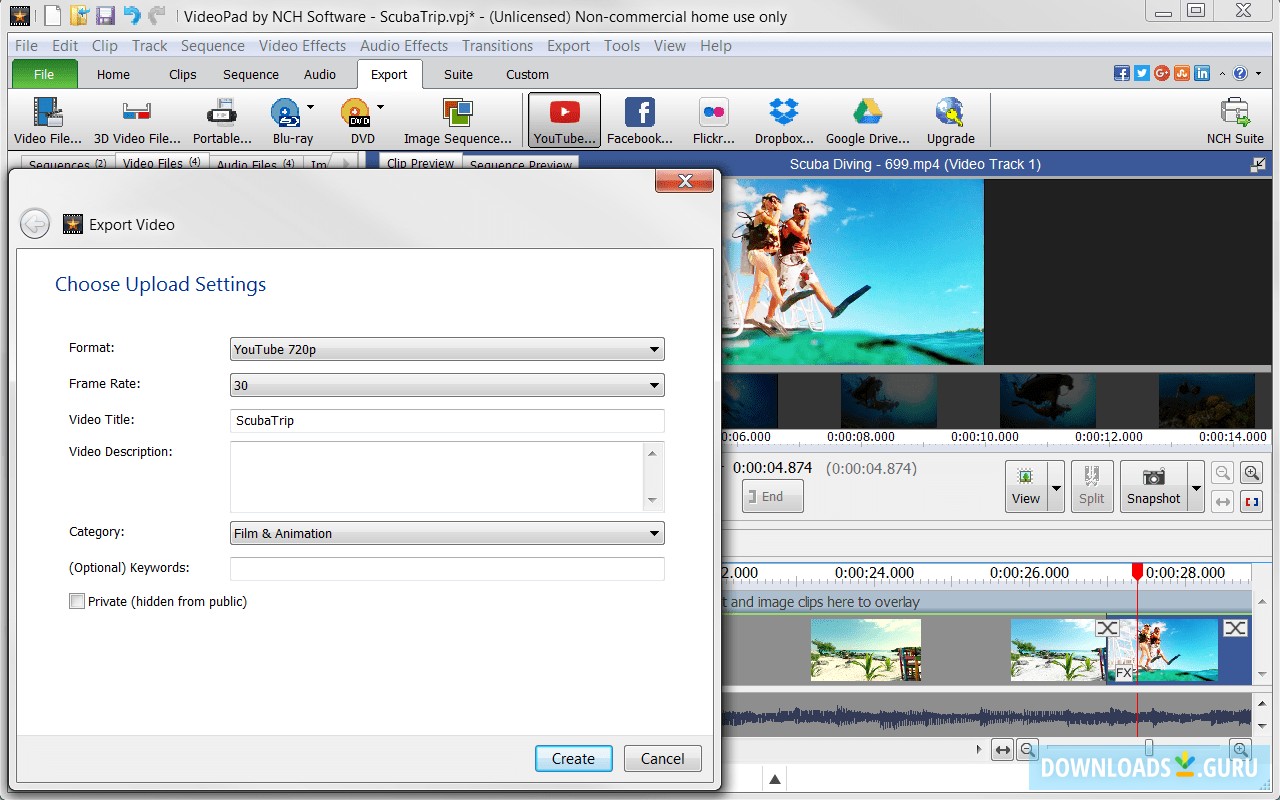Open Facebook export option

(639, 118)
